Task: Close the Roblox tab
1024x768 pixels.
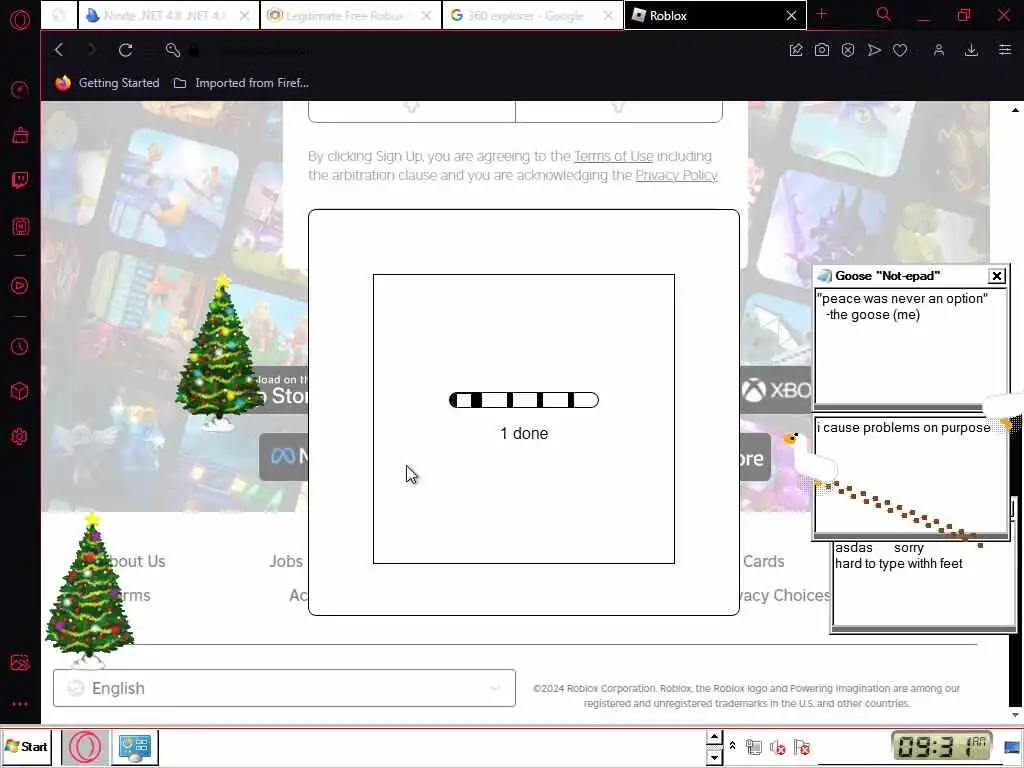Action: pyautogui.click(x=791, y=16)
